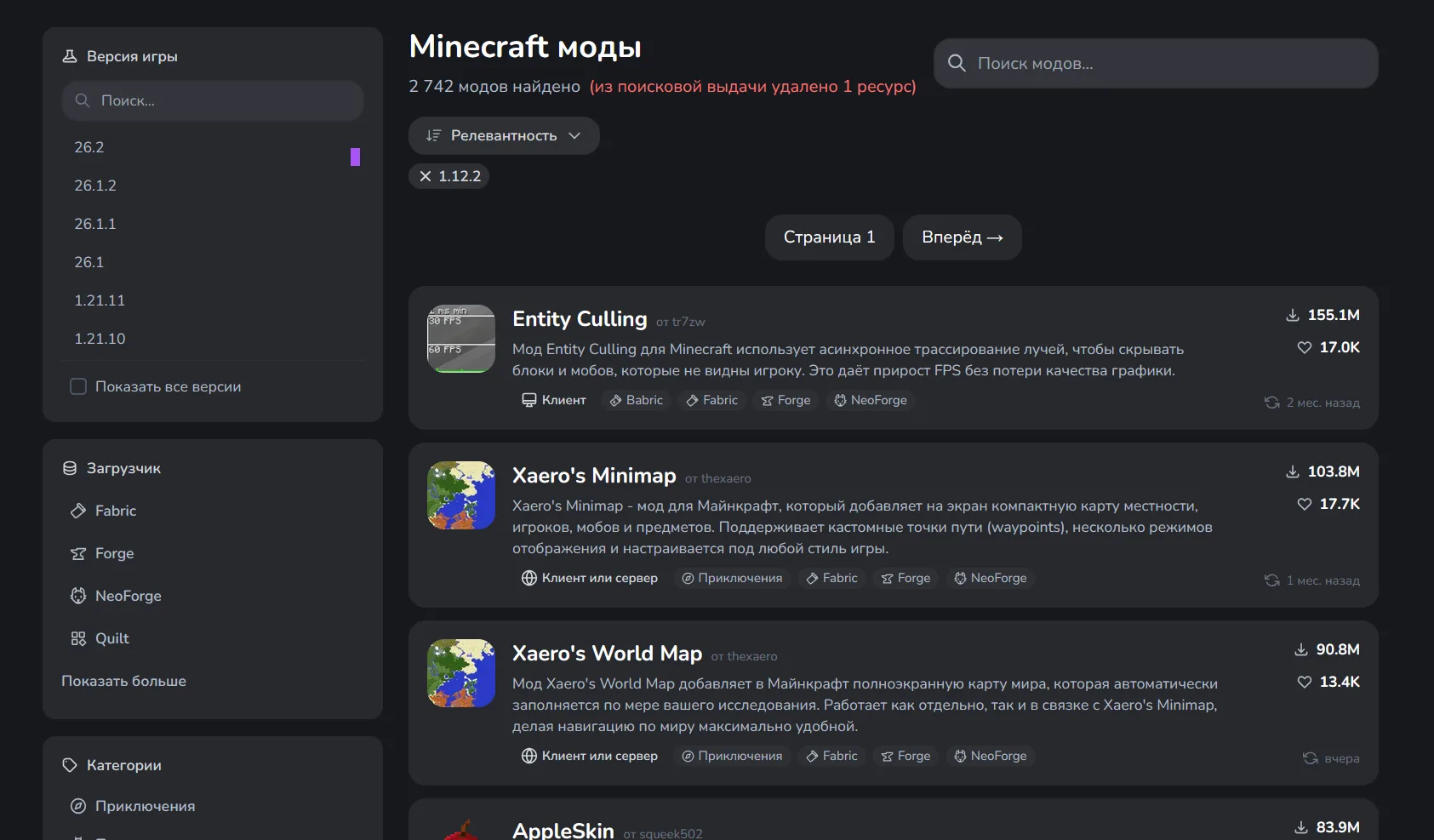Click the download icon next to 155.1M
1434x840 pixels.
coord(1293,315)
